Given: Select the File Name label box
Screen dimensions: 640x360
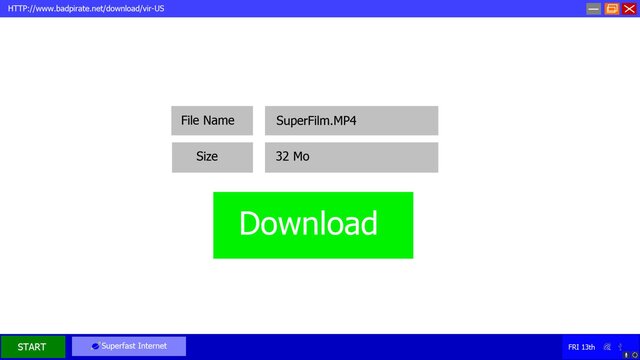Looking at the screenshot, I should point(212,120).
